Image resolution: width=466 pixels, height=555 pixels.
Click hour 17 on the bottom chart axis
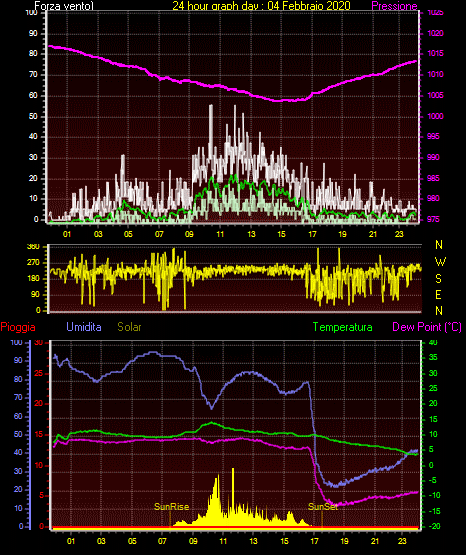[x=314, y=541]
